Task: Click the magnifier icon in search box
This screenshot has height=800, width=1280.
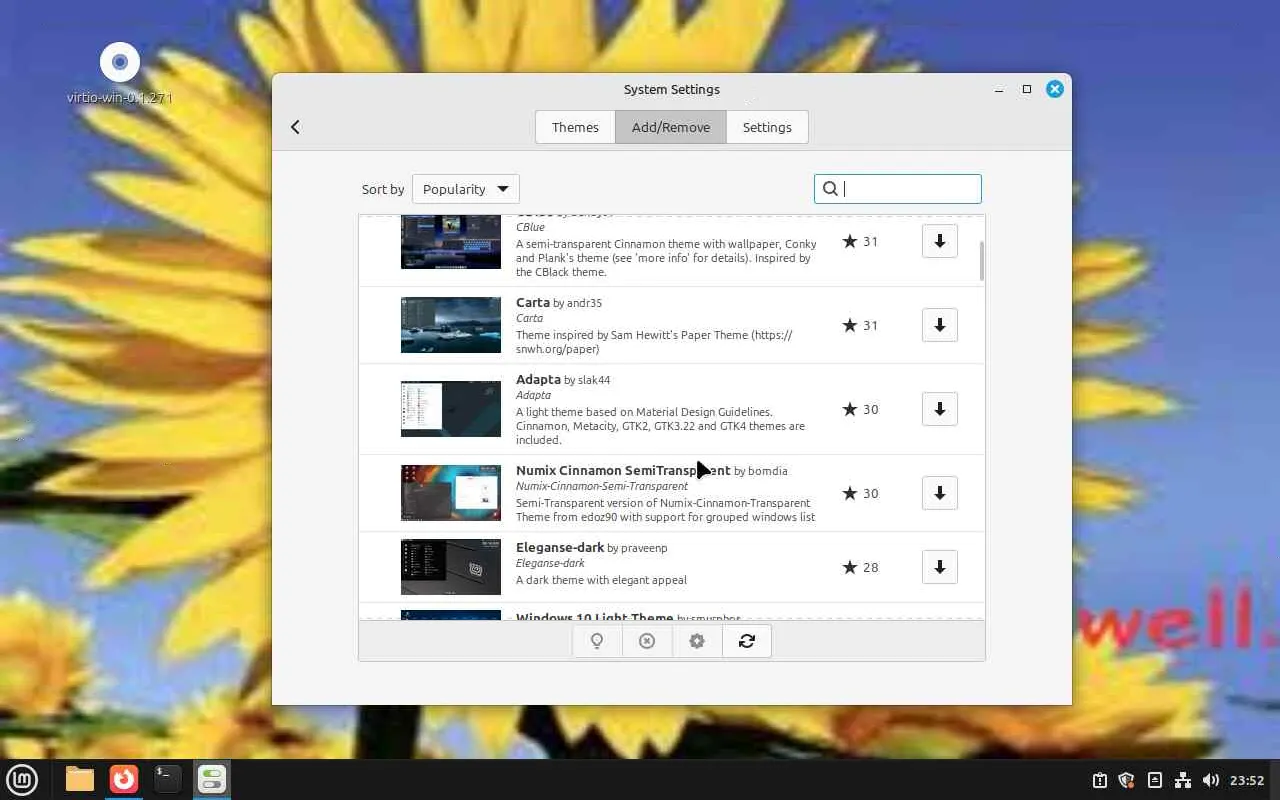Action: coord(830,189)
